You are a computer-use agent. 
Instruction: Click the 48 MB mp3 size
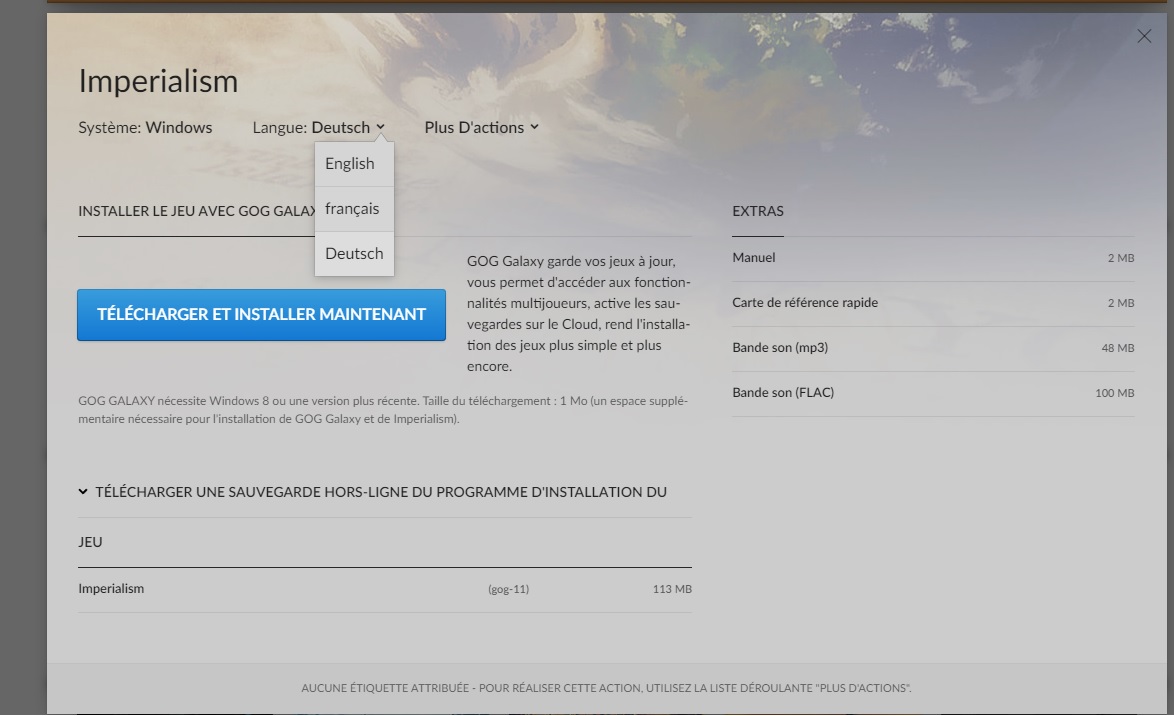pos(1117,348)
